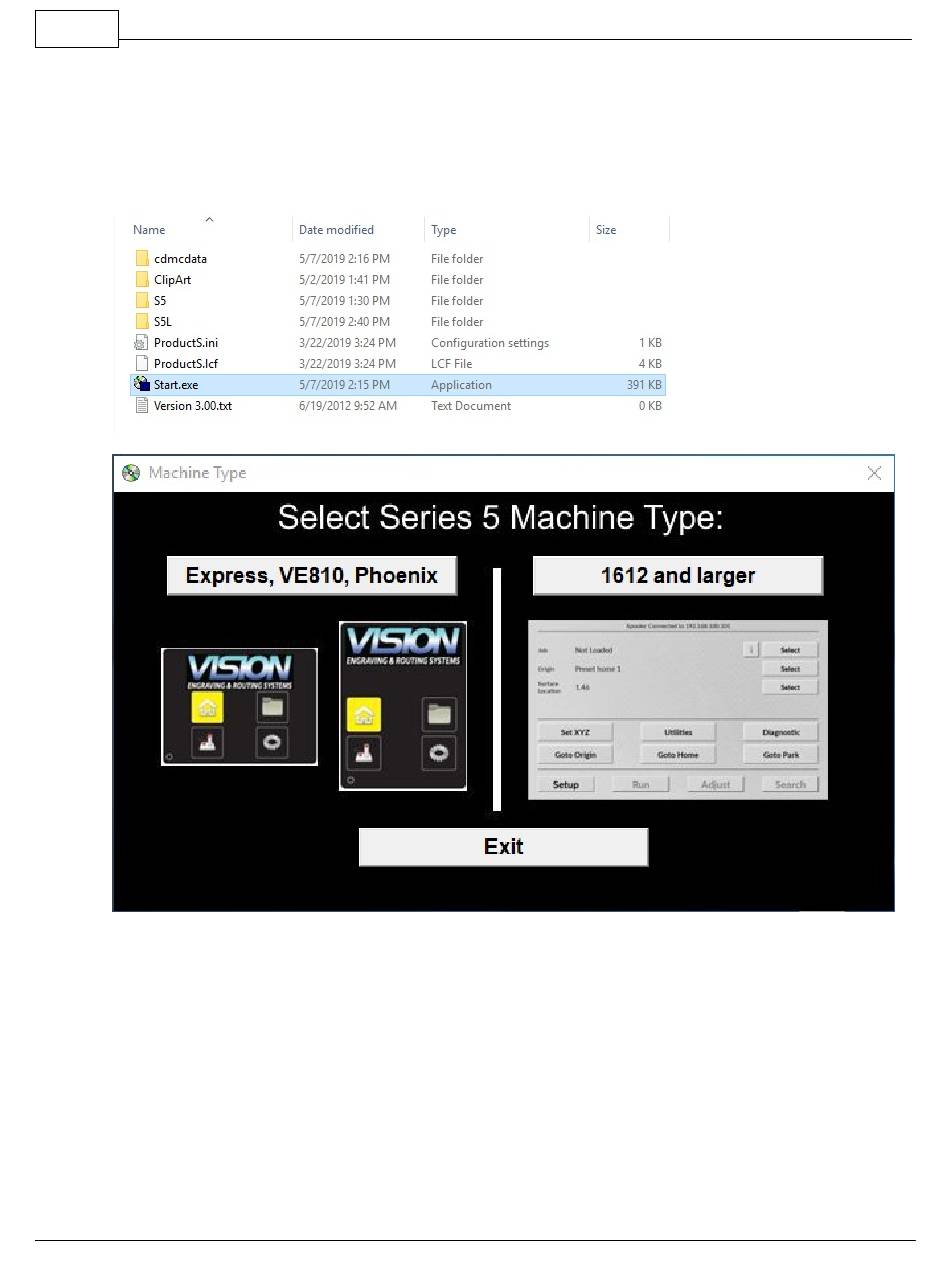Click the date 5/7/2019 2:40 PM
This screenshot has height=1267, width=950.
click(344, 322)
